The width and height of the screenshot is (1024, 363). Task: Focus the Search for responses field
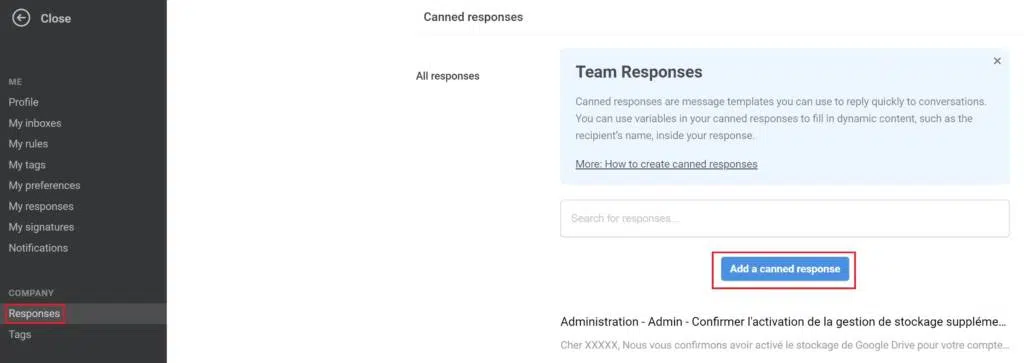(x=784, y=218)
